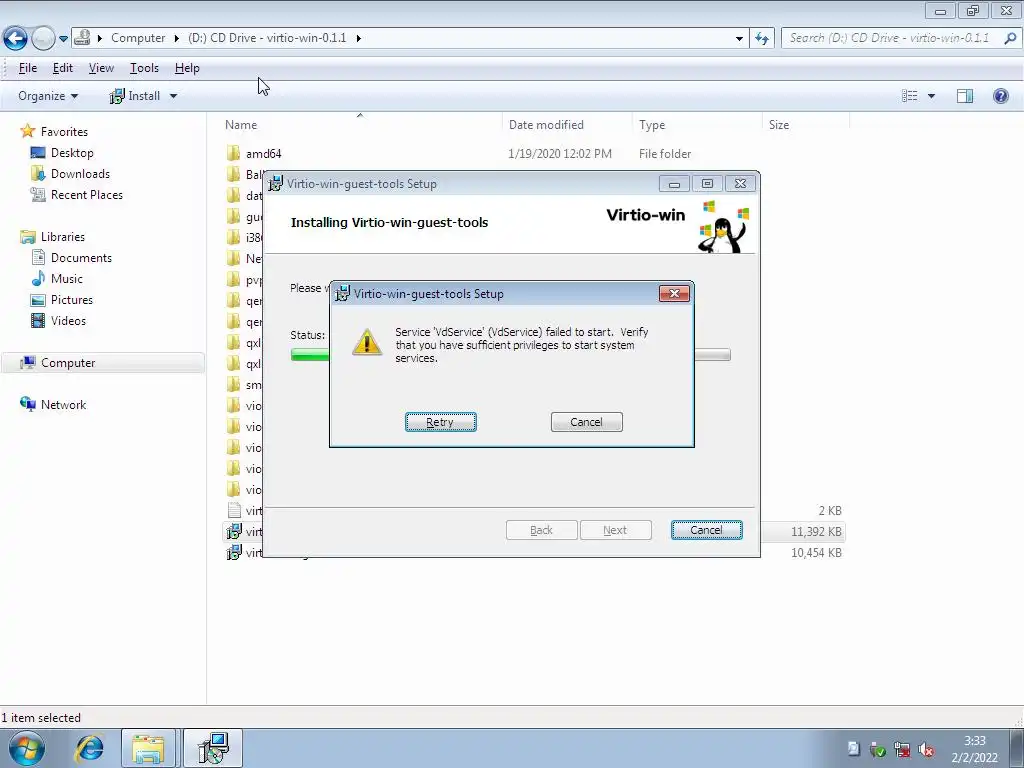Click the warning triangle icon

[366, 342]
